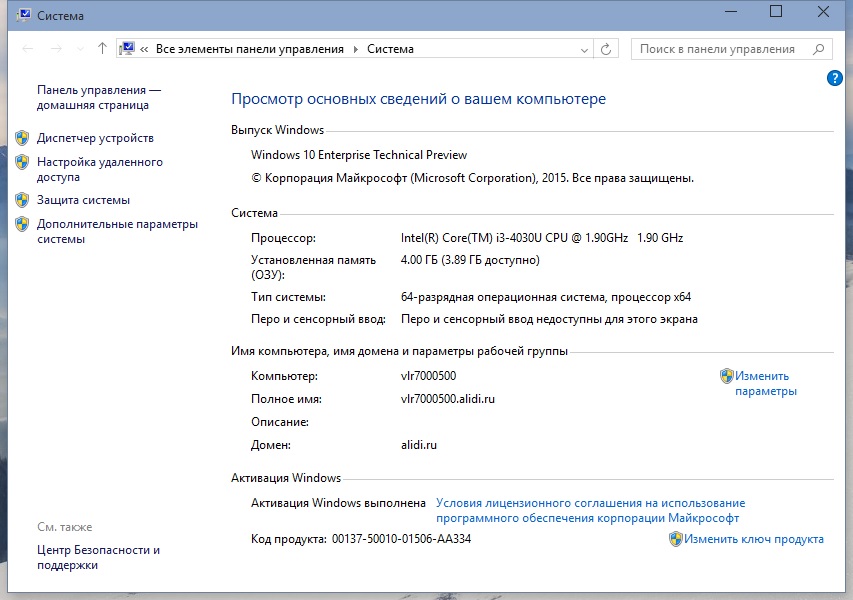The image size is (853, 600).
Task: Click the system type value 64-разрядная операционная система
Action: (546, 297)
